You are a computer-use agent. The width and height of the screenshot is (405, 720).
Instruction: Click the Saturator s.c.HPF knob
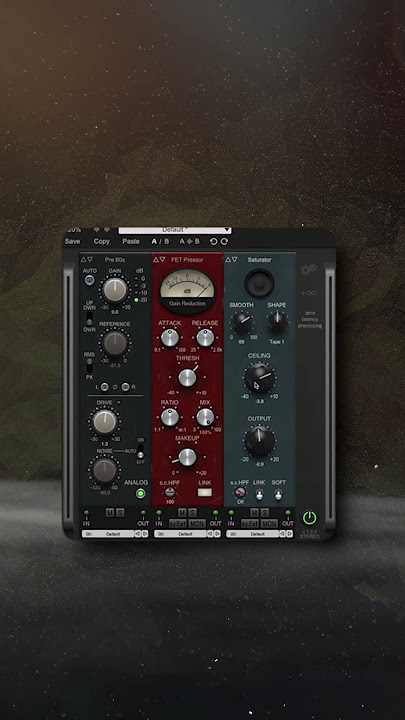click(x=240, y=493)
